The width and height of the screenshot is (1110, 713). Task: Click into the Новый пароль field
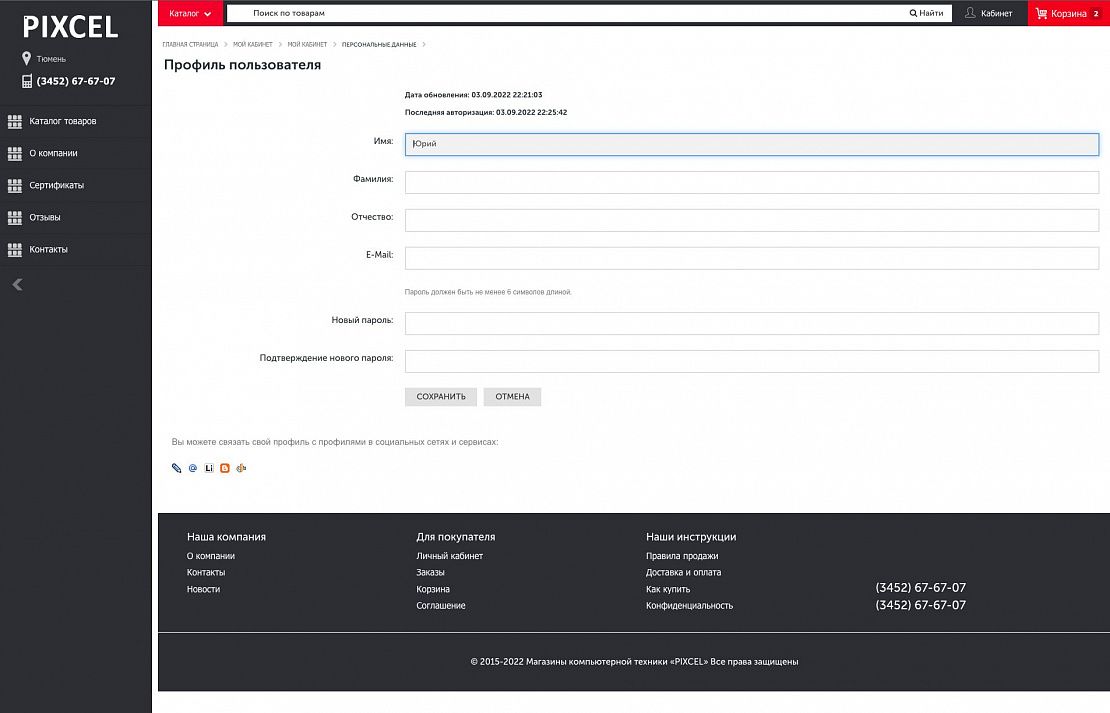(751, 323)
